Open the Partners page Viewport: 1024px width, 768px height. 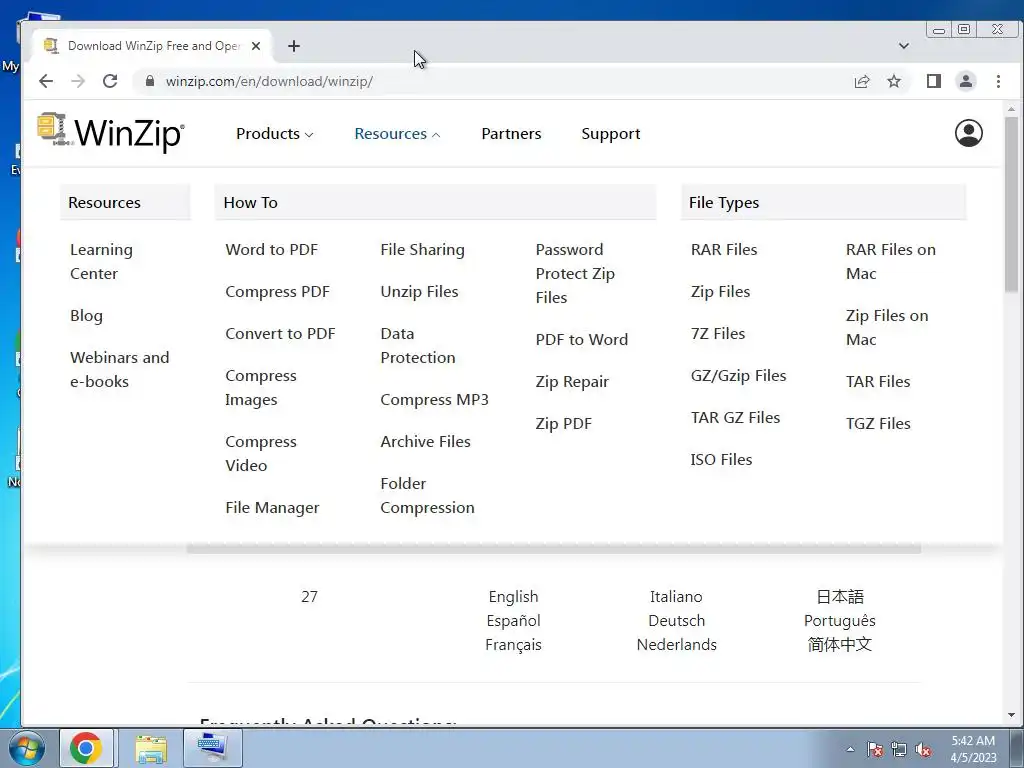click(511, 133)
